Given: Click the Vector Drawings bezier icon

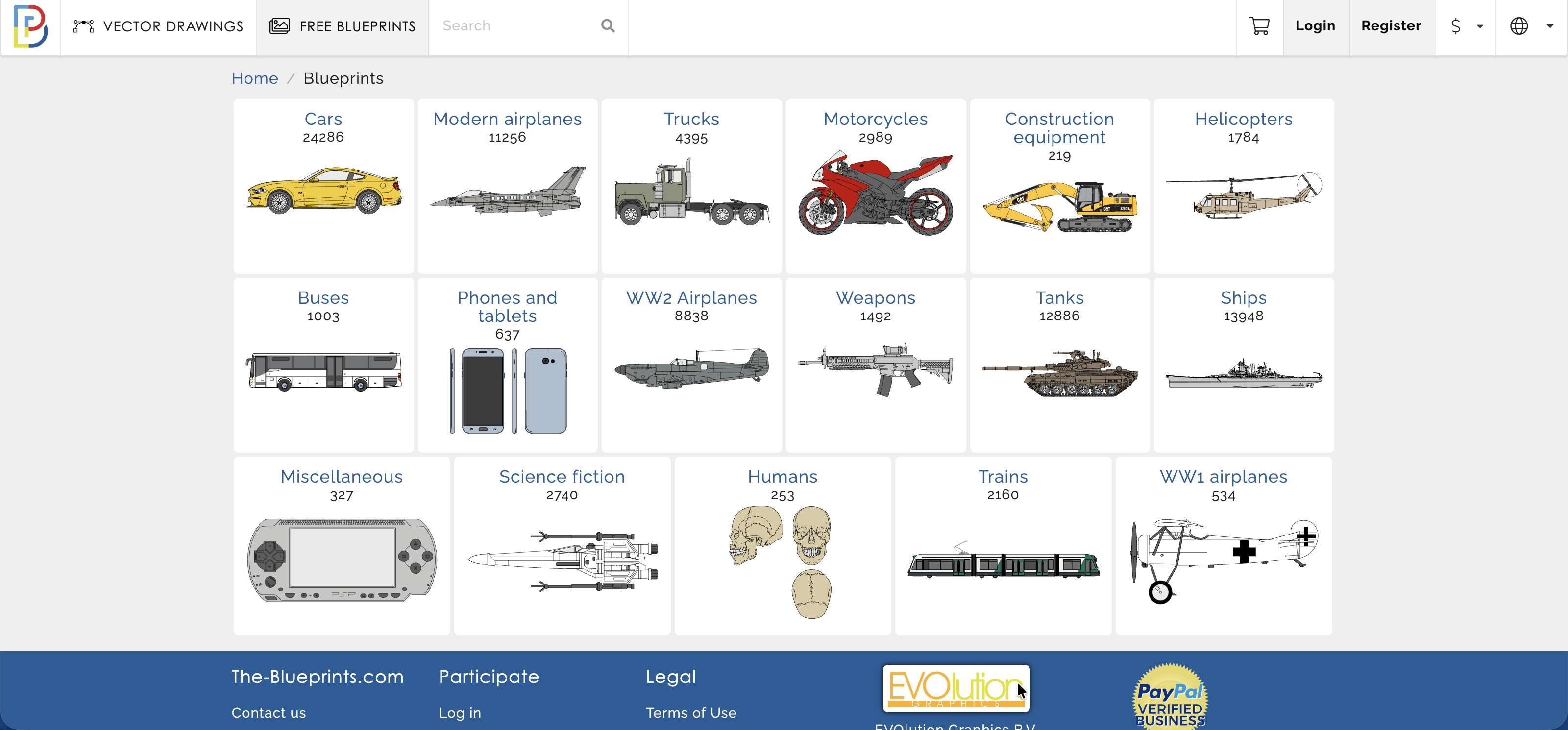Looking at the screenshot, I should (83, 26).
